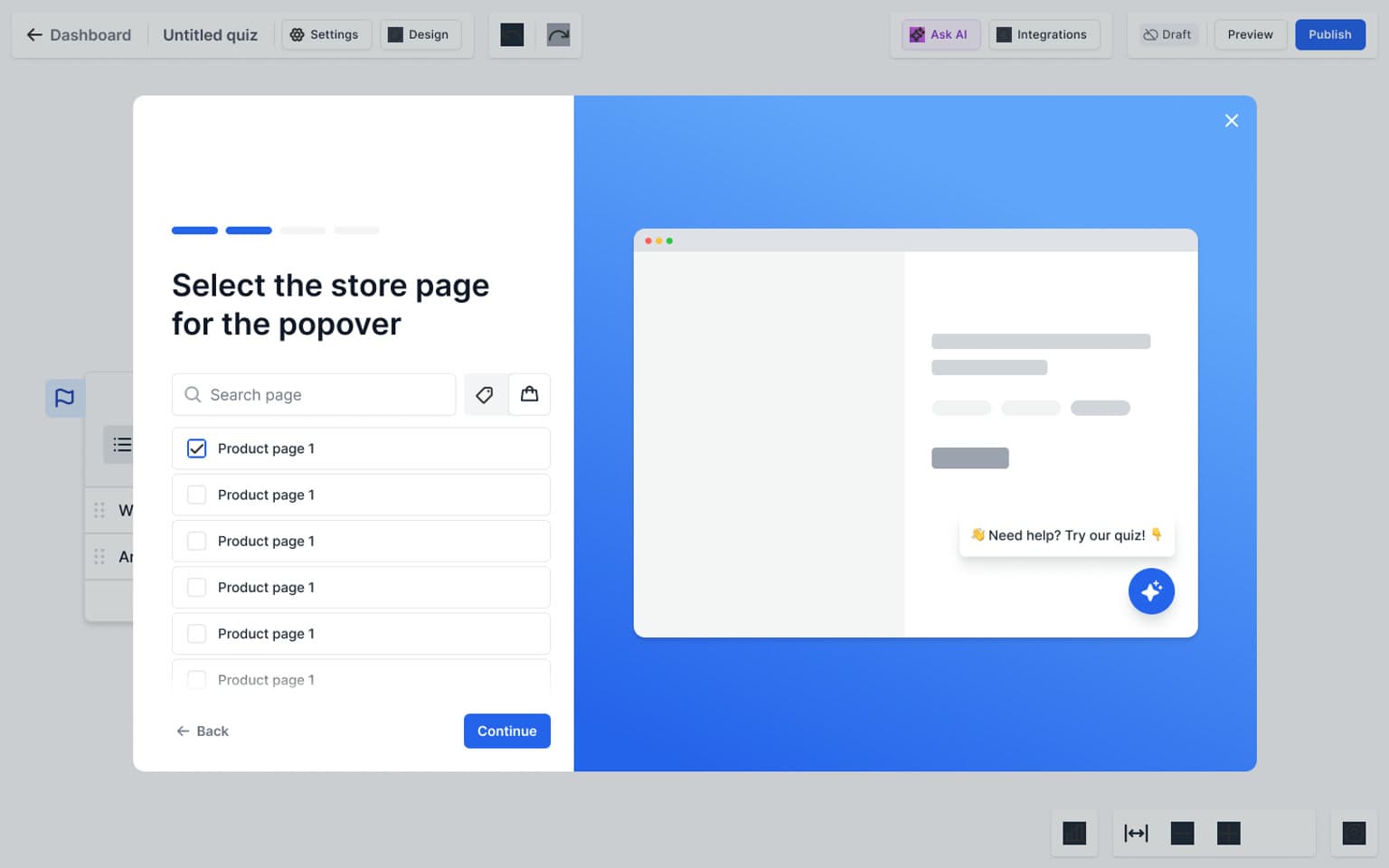
Task: Click the zoom in plus icon
Action: 1228,833
